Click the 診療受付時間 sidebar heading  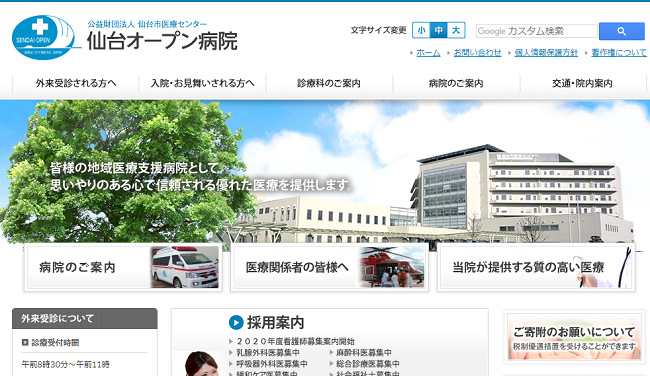click(x=55, y=342)
